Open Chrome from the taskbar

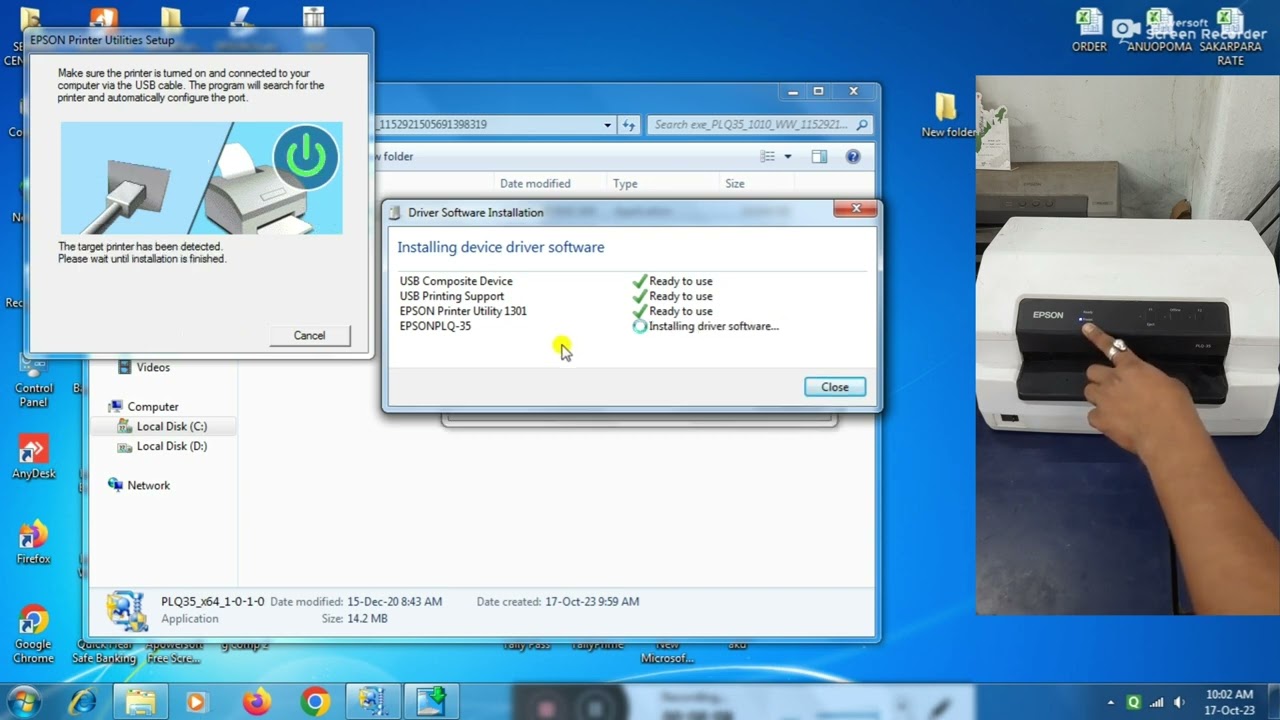pyautogui.click(x=315, y=702)
